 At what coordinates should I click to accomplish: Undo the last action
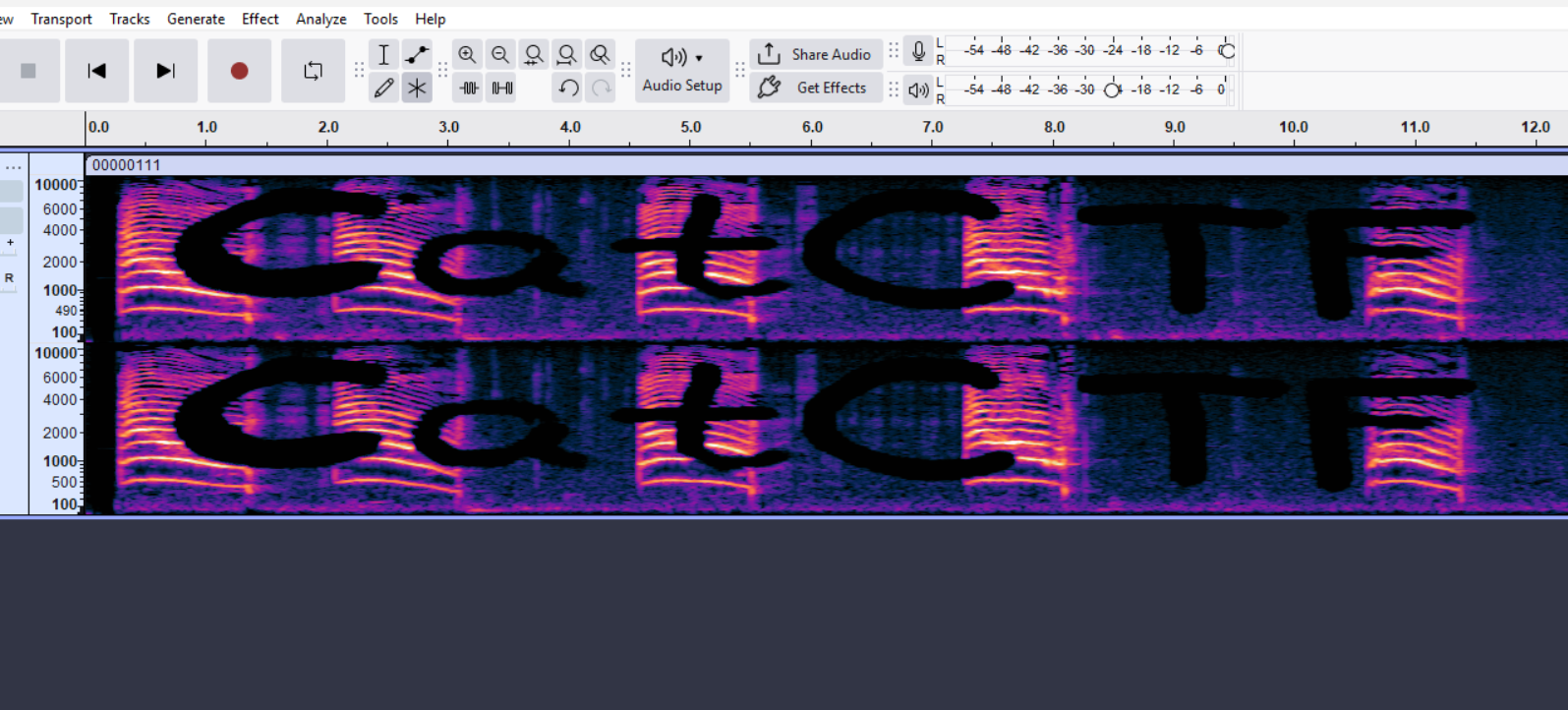click(x=568, y=88)
